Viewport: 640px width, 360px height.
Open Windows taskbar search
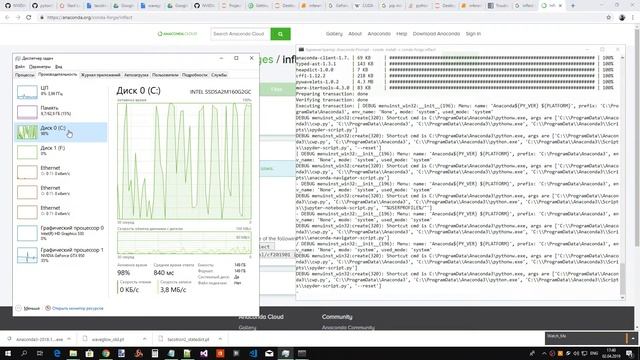click(24, 353)
